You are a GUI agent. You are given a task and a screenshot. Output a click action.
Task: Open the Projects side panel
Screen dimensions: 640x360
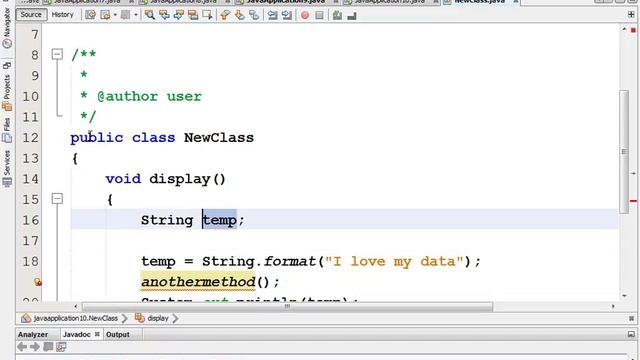pyautogui.click(x=7, y=92)
